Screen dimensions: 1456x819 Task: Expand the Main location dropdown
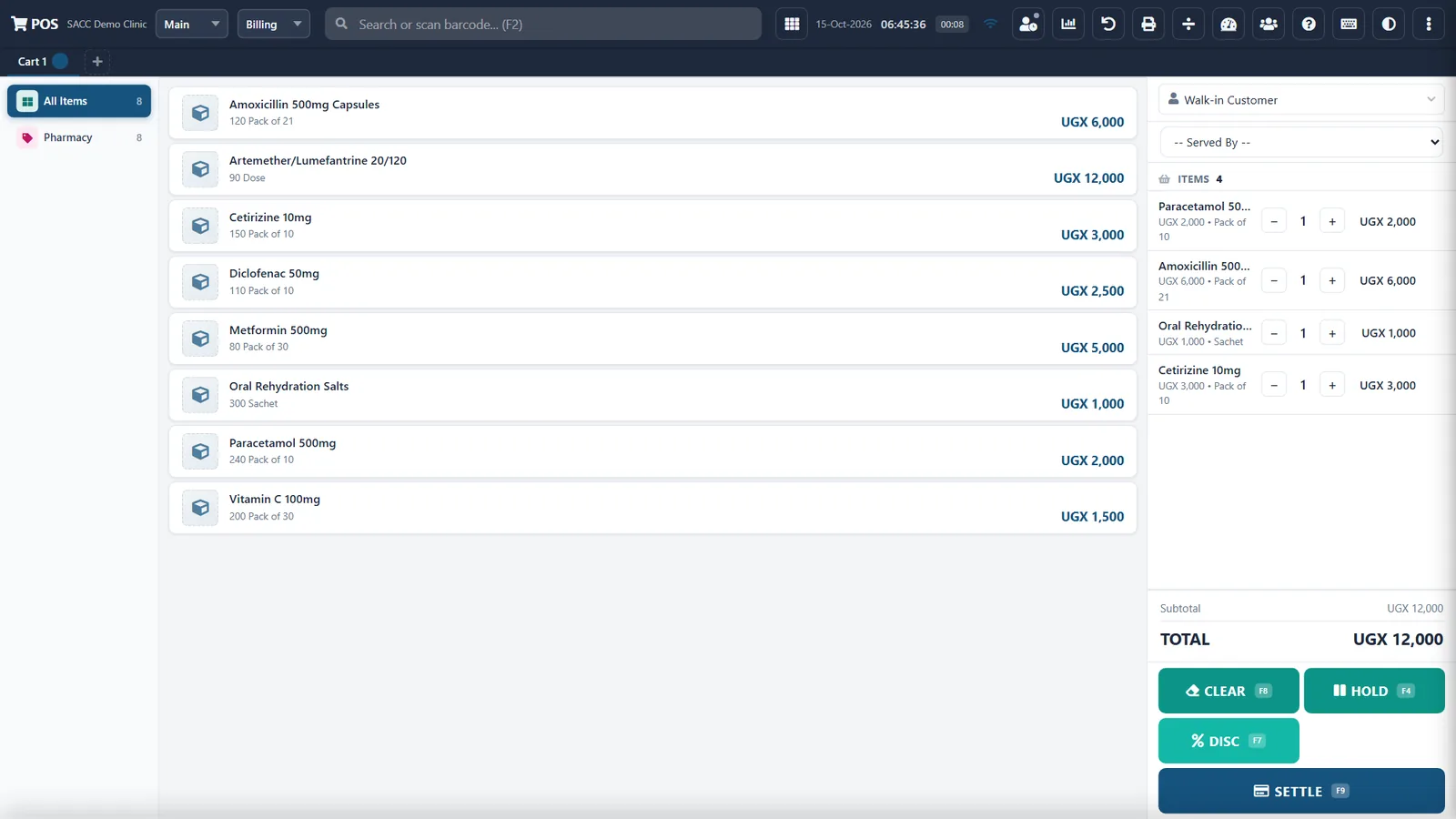[x=192, y=25]
